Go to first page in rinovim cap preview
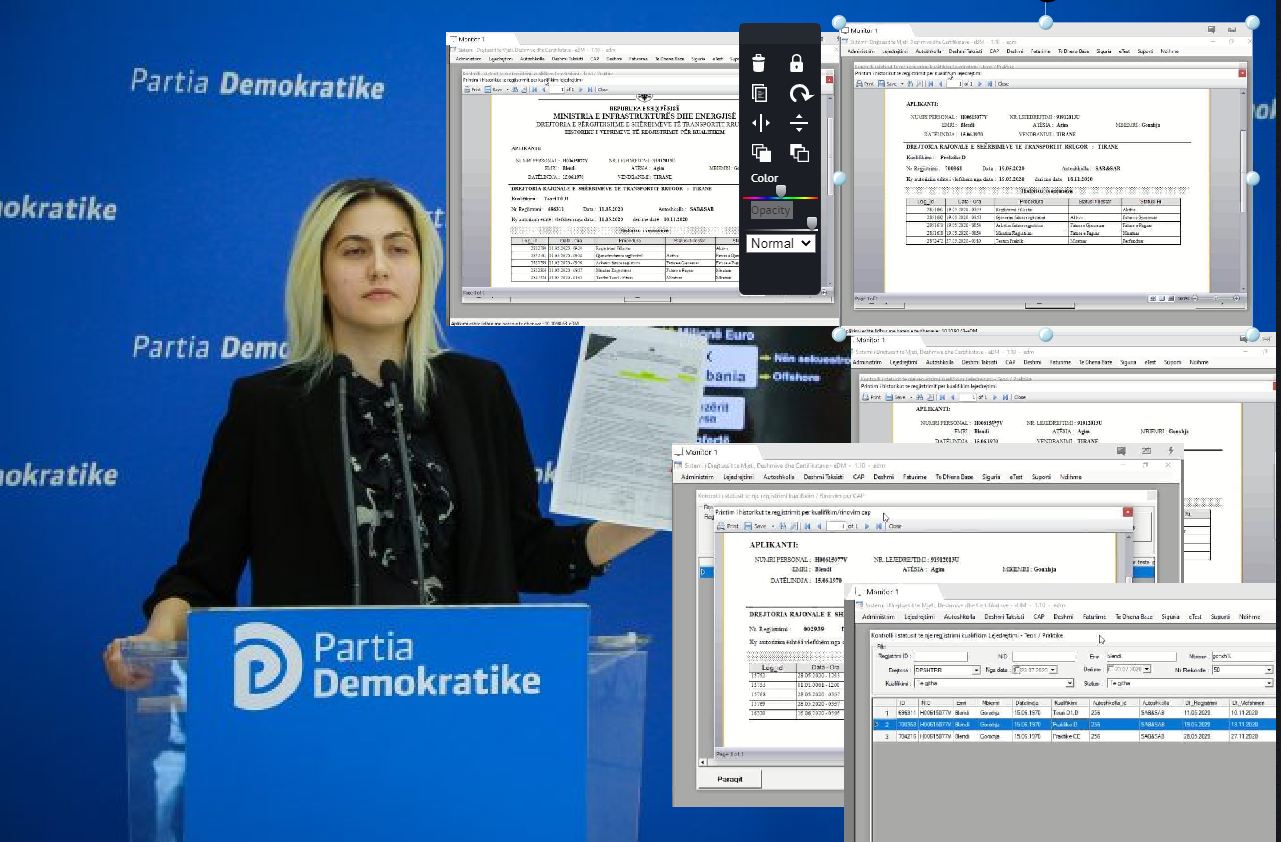The image size is (1281, 842). tap(807, 526)
